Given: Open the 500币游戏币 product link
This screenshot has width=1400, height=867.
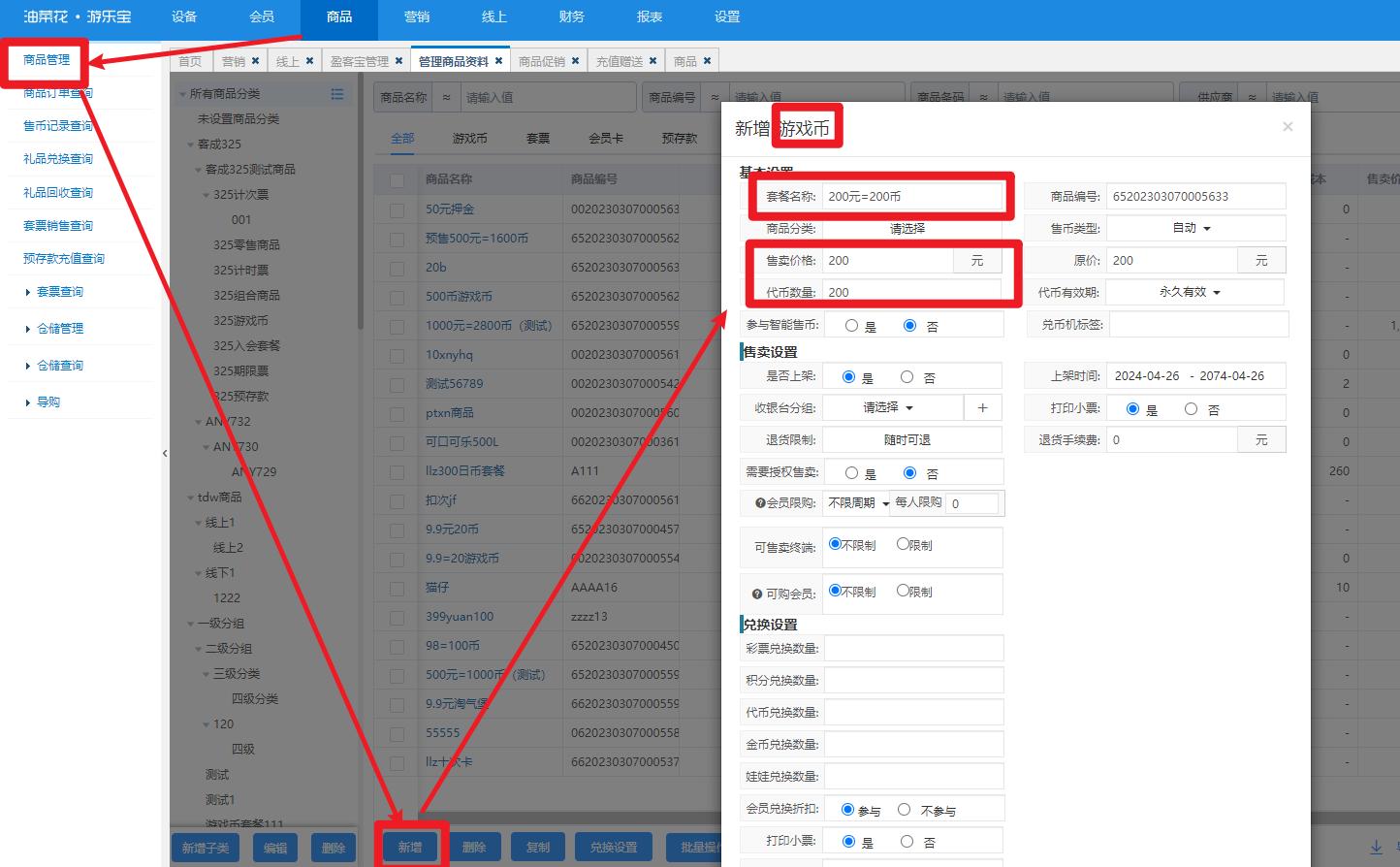Looking at the screenshot, I should click(x=459, y=297).
